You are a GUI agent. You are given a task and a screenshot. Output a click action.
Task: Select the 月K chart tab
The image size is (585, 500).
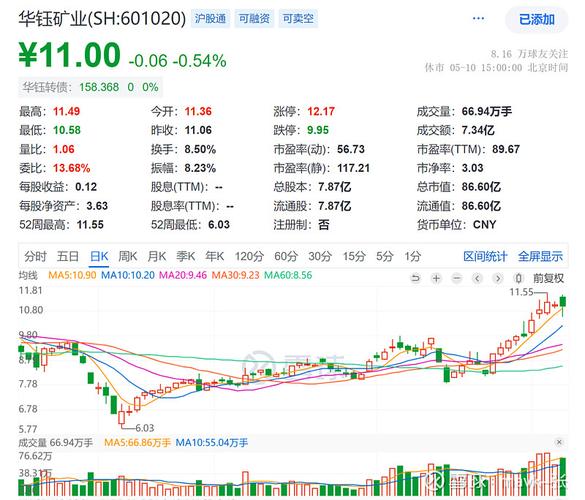[x=157, y=256]
